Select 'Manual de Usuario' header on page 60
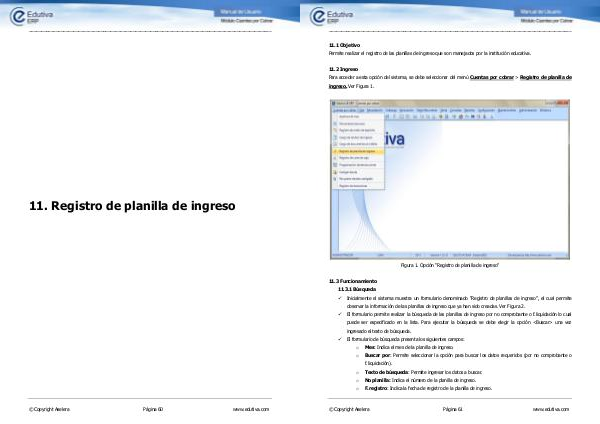 (241, 12)
